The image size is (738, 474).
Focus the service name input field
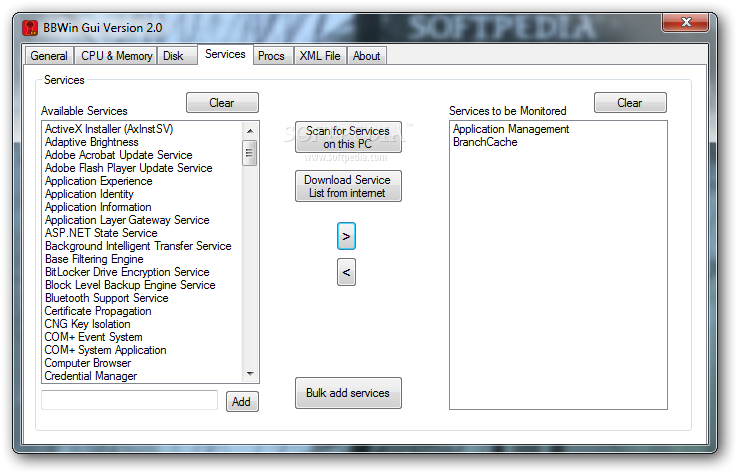pyautogui.click(x=129, y=400)
